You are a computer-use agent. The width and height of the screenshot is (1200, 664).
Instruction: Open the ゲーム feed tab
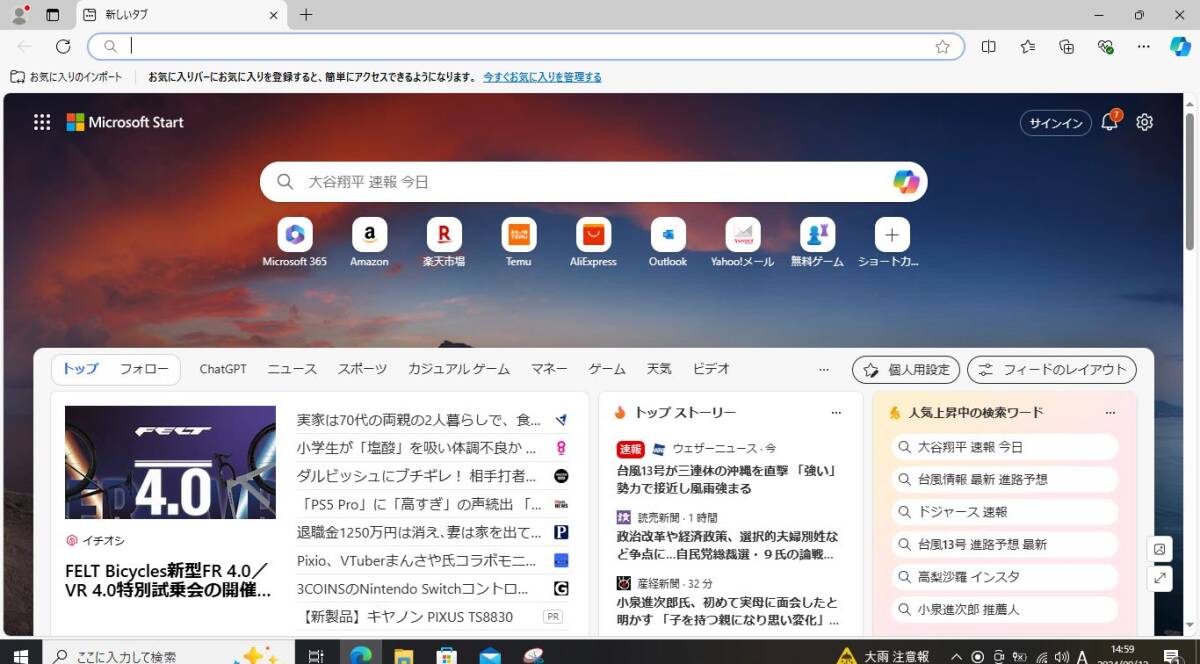tap(607, 369)
